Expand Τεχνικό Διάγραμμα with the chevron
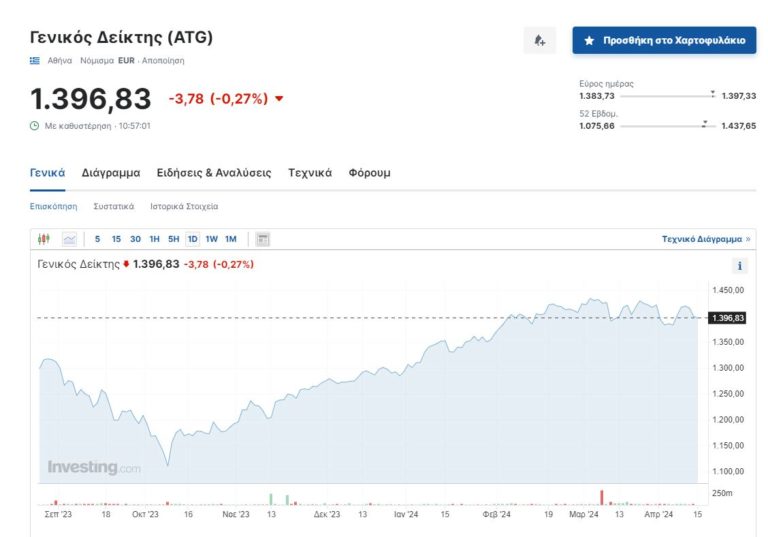Image resolution: width=768 pixels, height=537 pixels. point(747,240)
